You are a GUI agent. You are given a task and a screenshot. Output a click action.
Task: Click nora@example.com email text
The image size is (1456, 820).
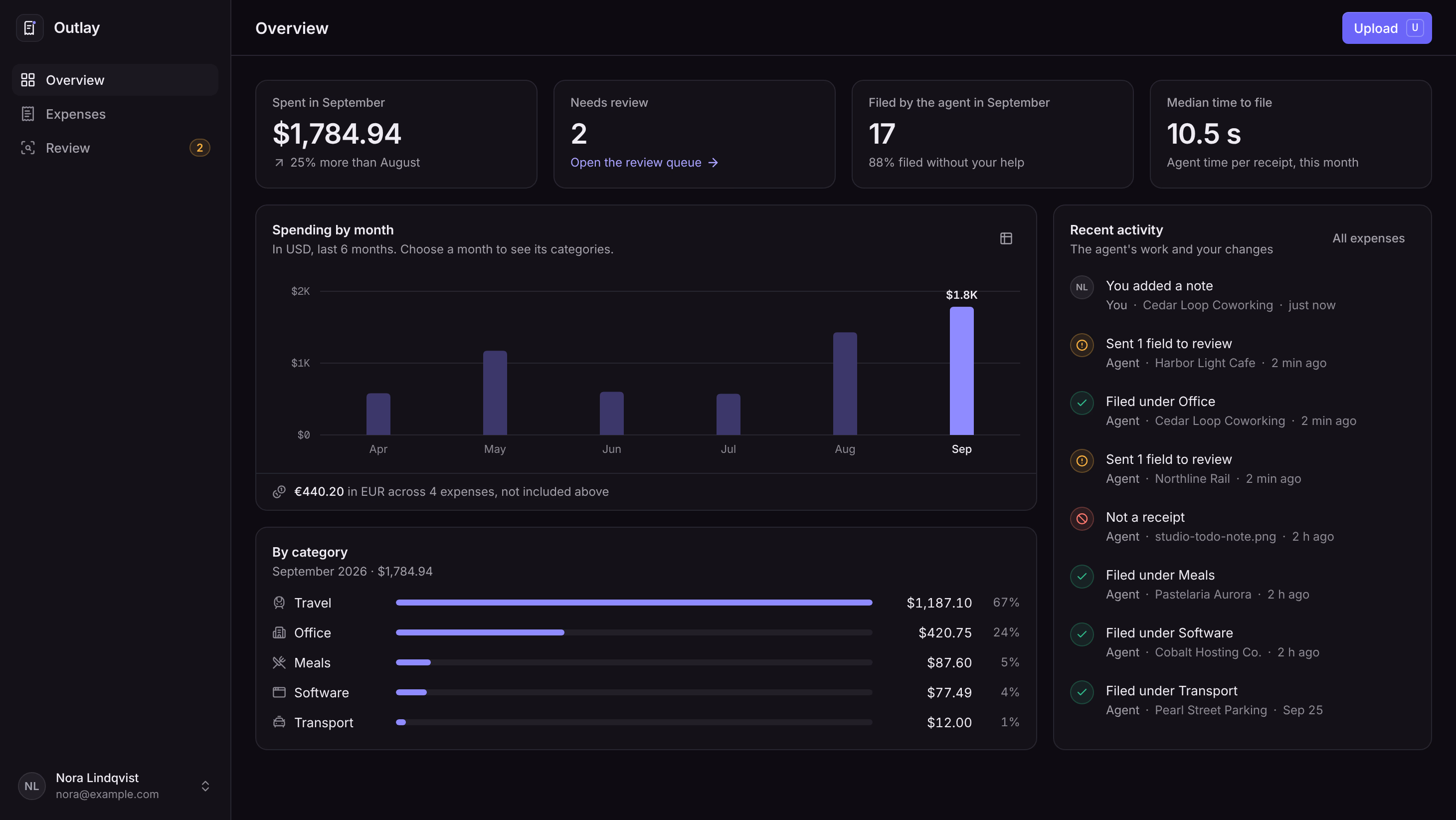107,794
